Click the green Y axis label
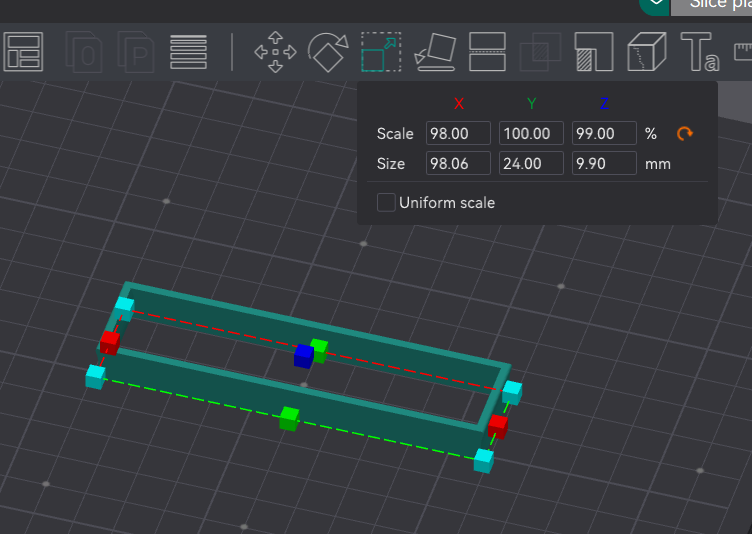Screen dimensions: 752x534 tap(531, 104)
